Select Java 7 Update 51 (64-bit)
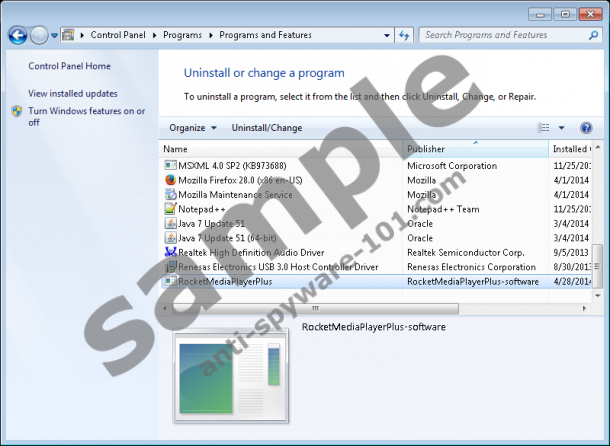 click(x=226, y=238)
